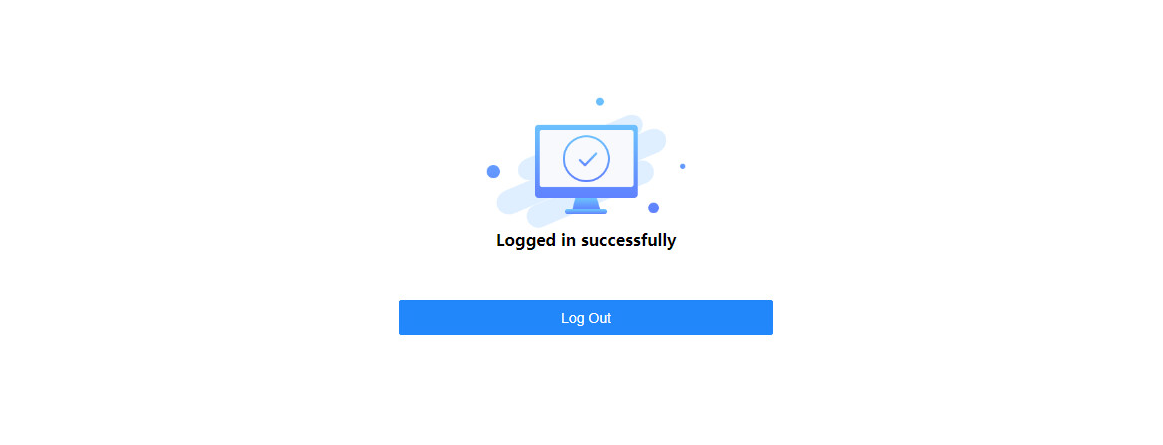Click the word "Out" on the blue button
The width and height of the screenshot is (1163, 445).
(x=600, y=318)
